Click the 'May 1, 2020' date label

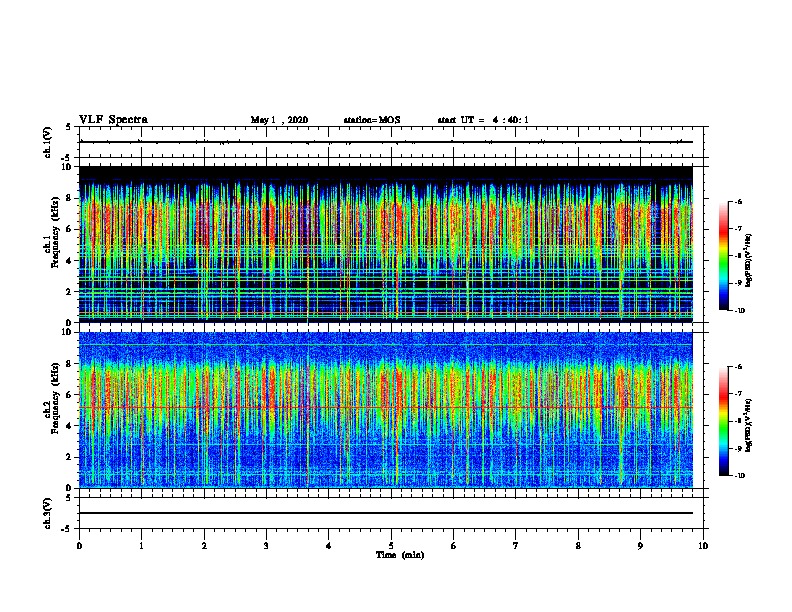pos(279,120)
